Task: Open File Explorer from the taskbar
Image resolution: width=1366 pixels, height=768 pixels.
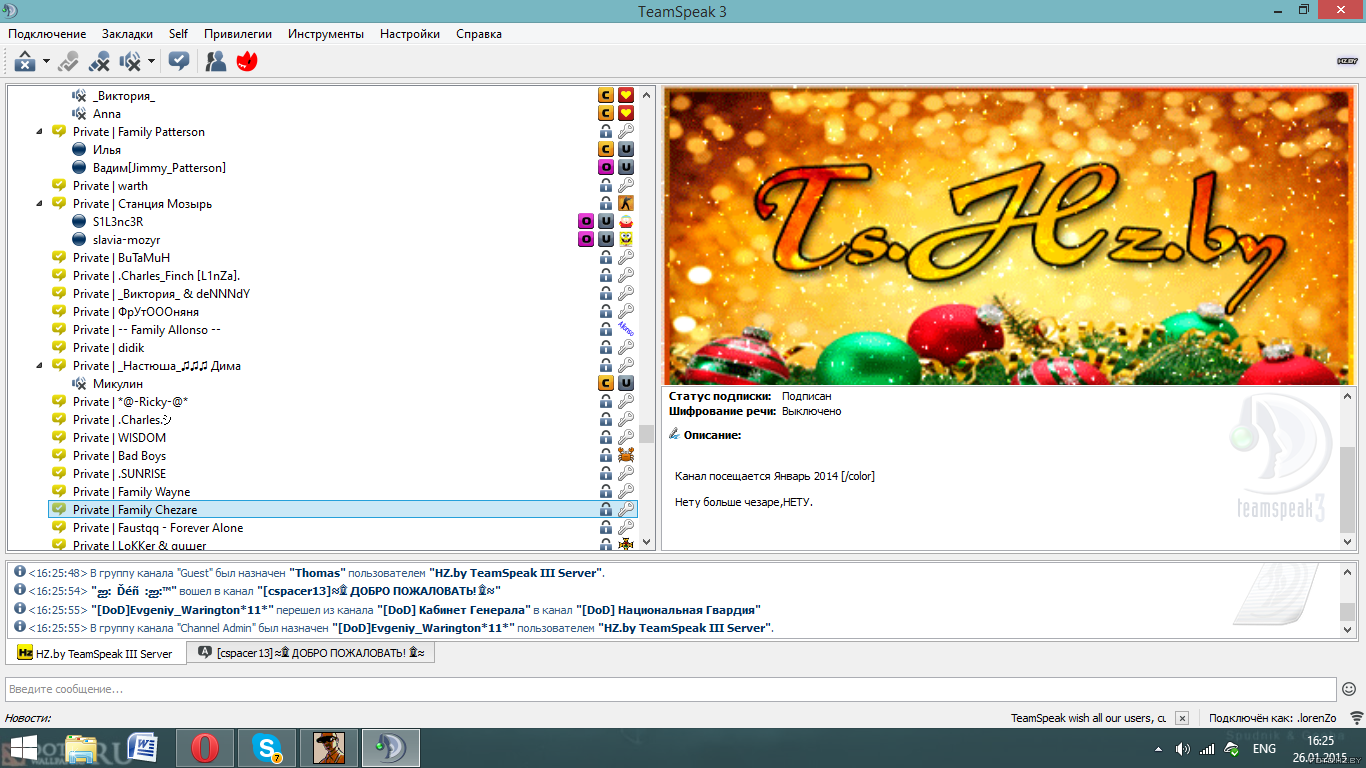Action: [x=82, y=748]
